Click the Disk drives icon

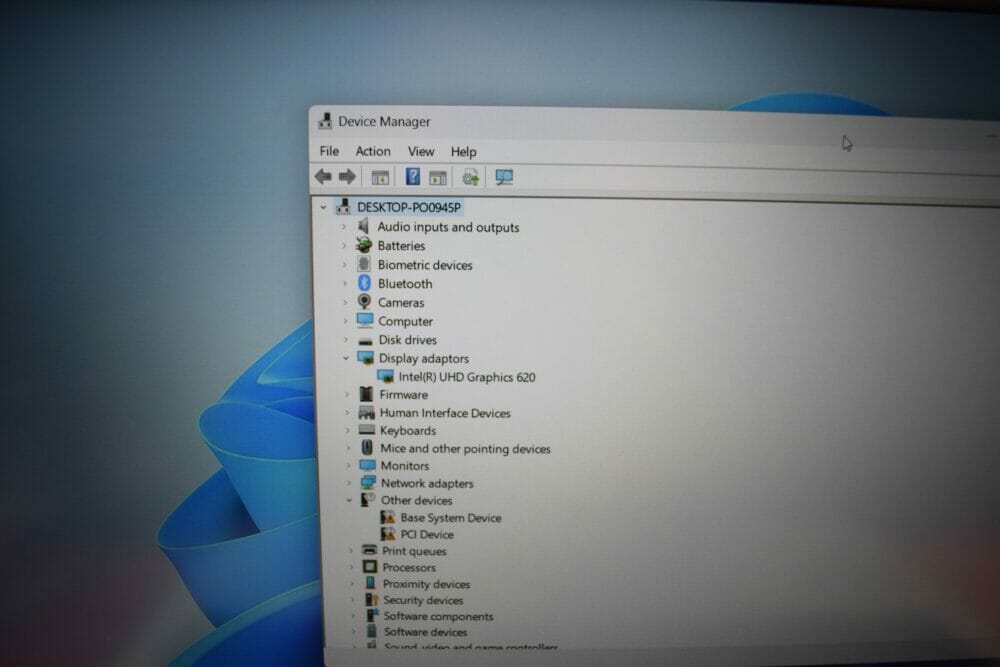tap(365, 341)
